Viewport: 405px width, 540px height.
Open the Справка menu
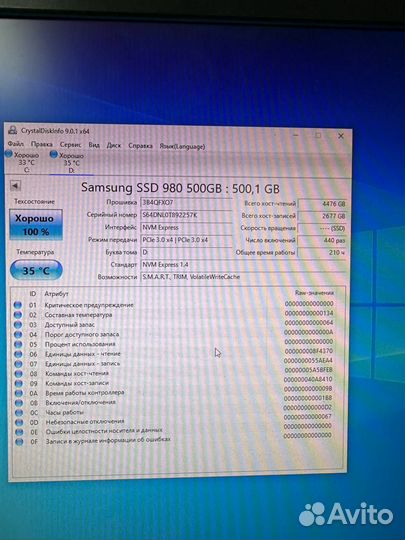(141, 146)
